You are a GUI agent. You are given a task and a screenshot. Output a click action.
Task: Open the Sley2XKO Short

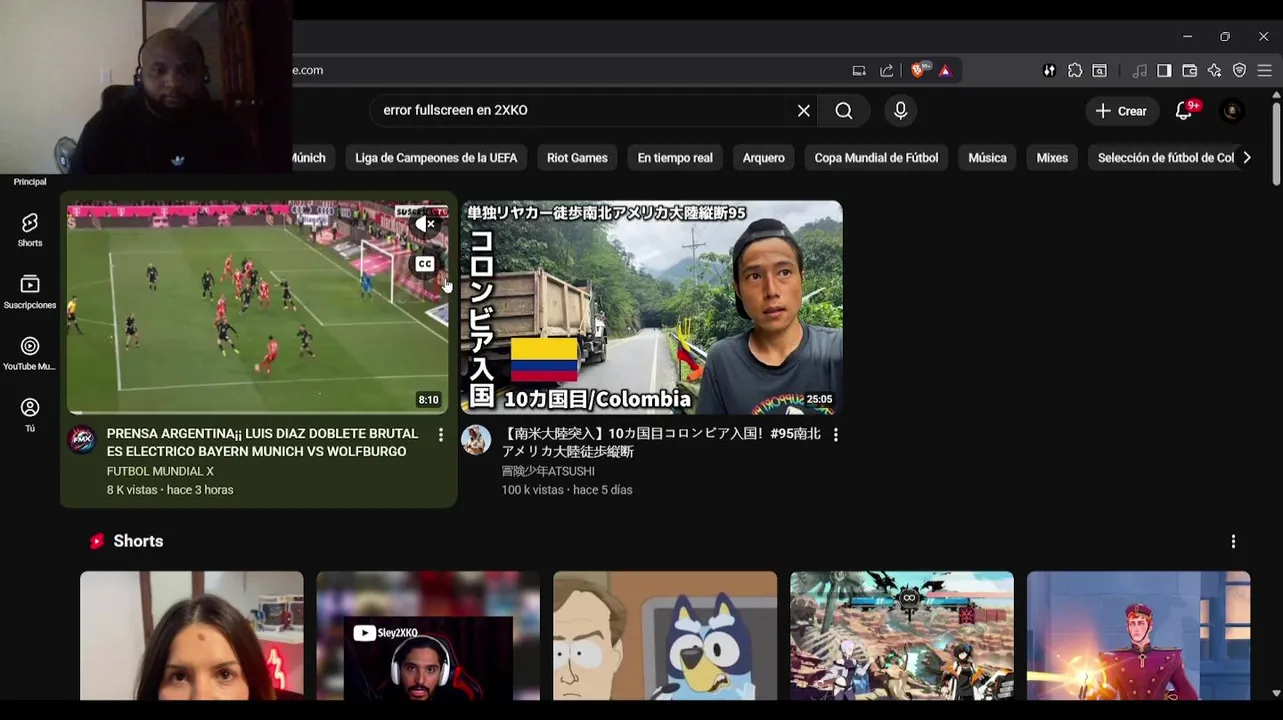point(428,636)
